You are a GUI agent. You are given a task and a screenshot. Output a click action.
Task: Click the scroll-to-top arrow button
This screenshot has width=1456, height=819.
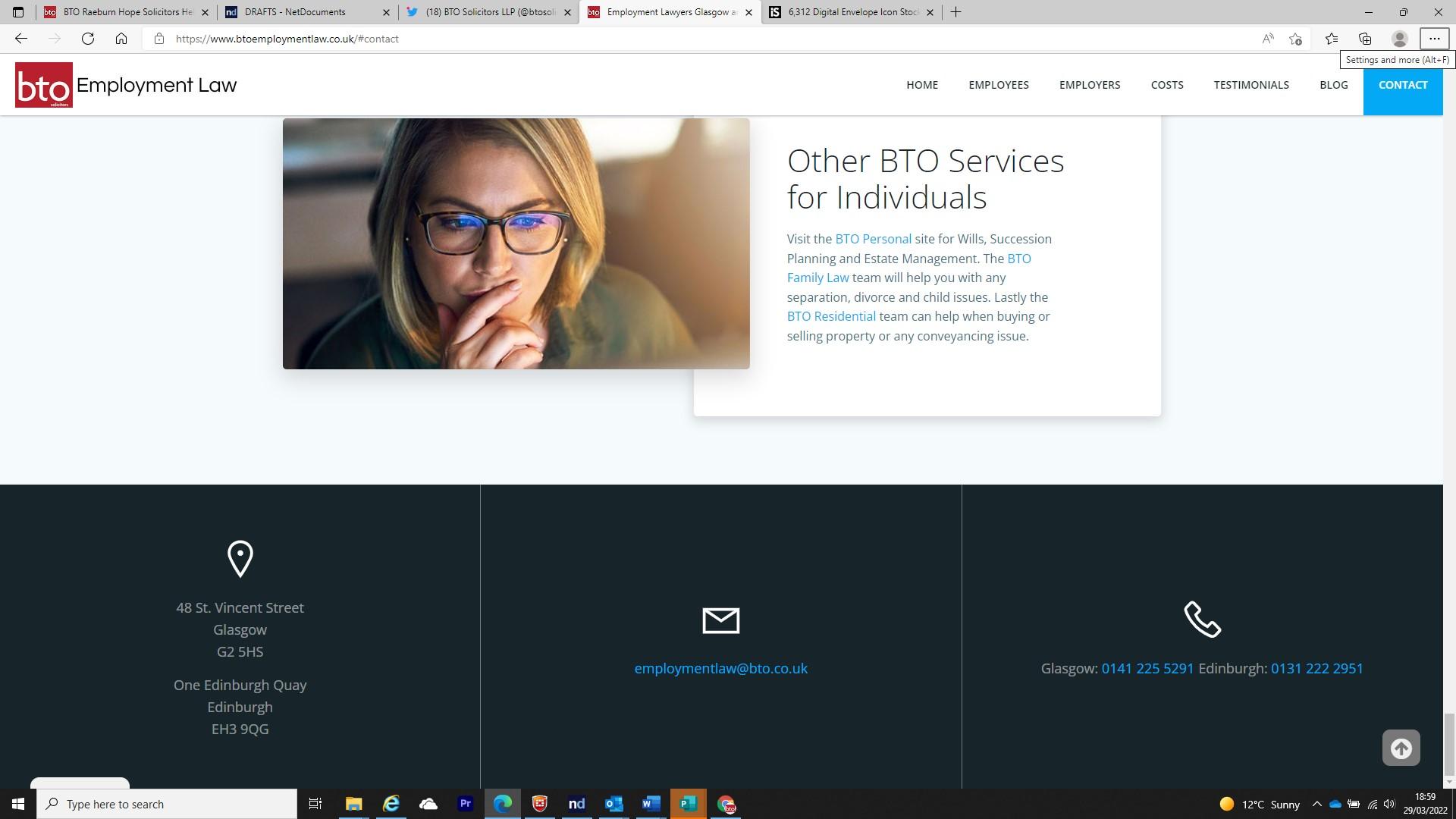[x=1401, y=748]
